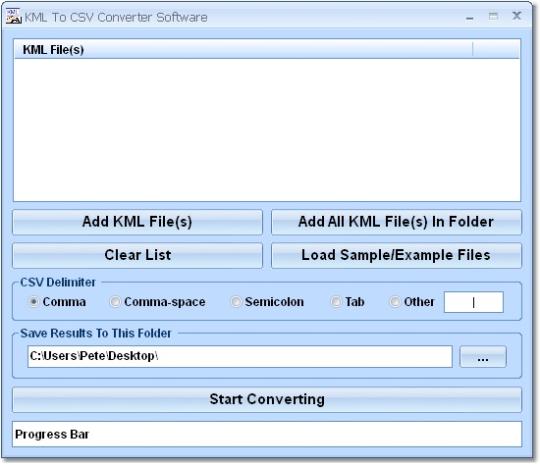Load Sample/Example Files

396,256
